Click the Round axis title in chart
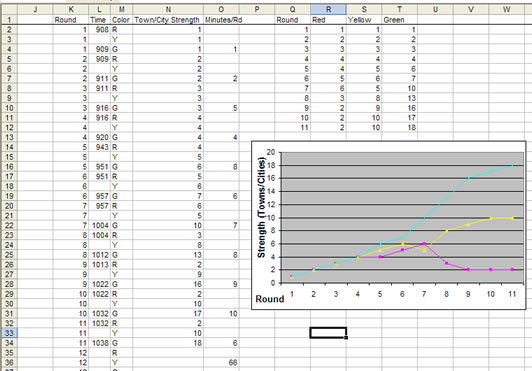This screenshot has height=371, width=532. tap(270, 299)
